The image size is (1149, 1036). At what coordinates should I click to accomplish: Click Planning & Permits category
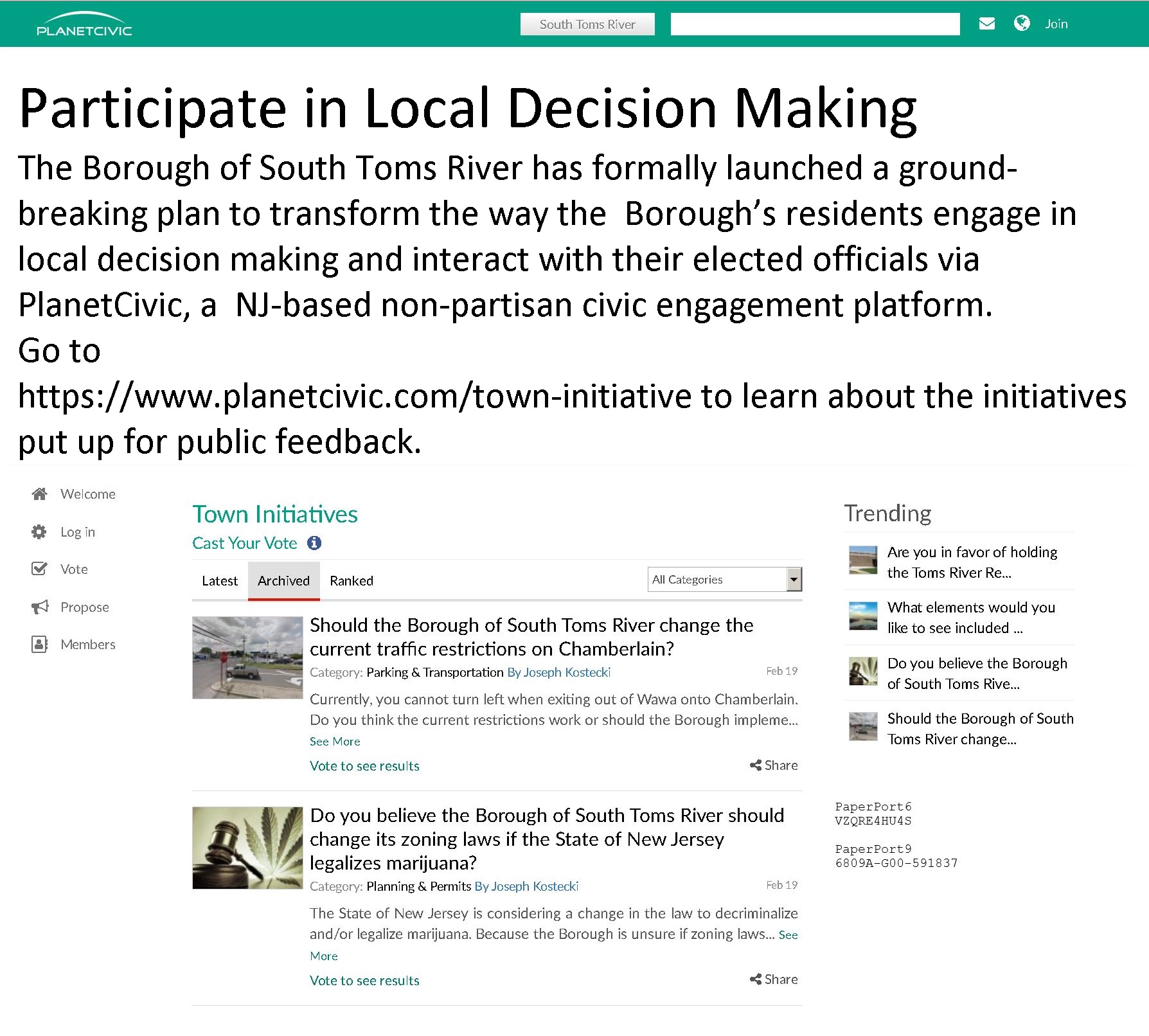[x=419, y=886]
